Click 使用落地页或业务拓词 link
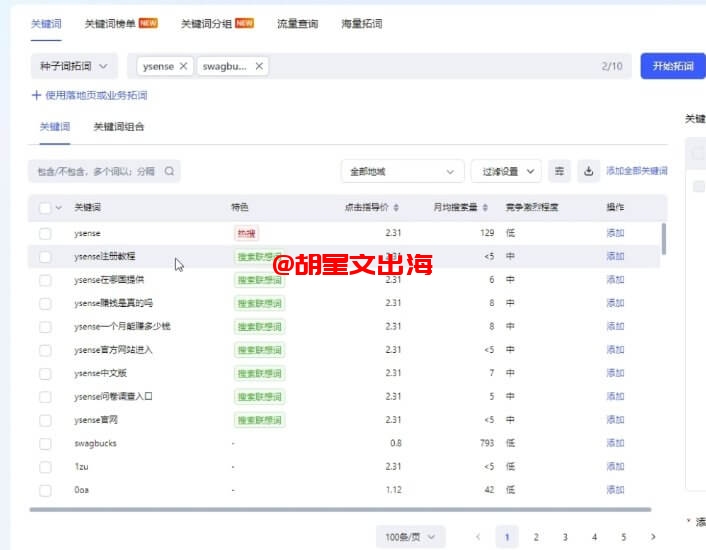The width and height of the screenshot is (706, 550). click(96, 95)
